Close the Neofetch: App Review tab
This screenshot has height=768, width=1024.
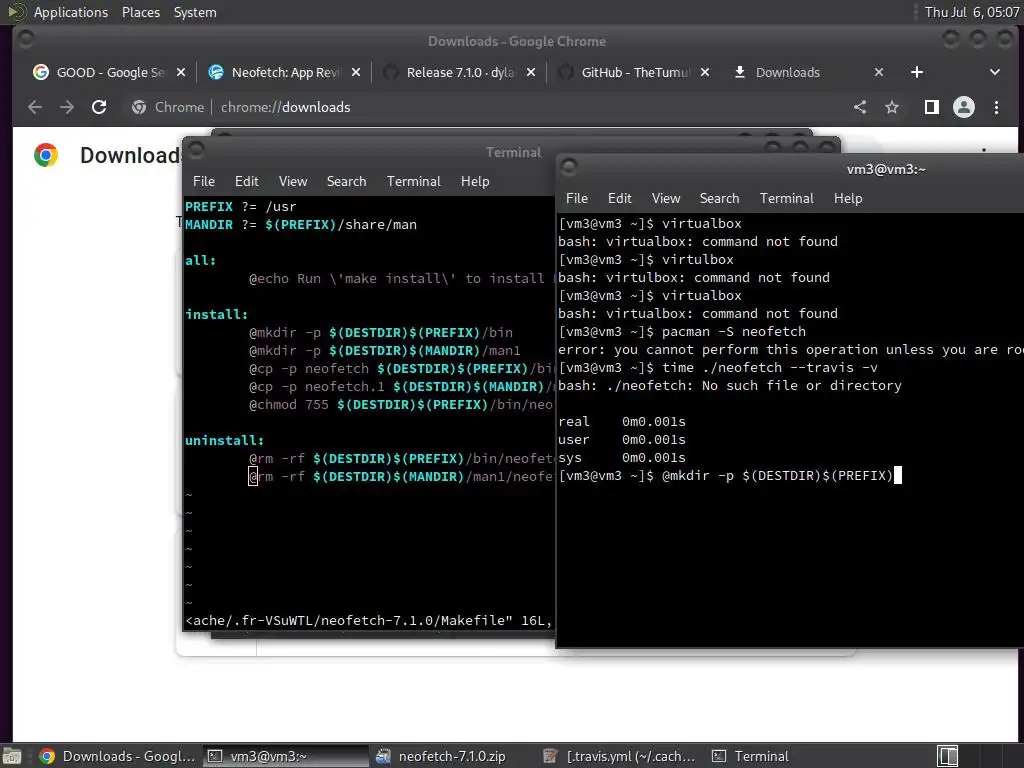(356, 72)
